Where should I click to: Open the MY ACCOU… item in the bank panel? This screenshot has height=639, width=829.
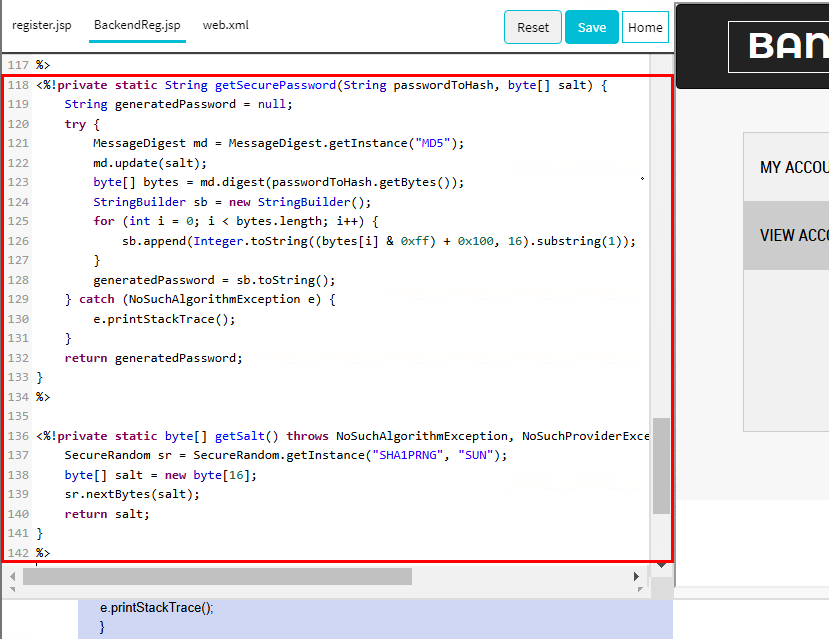[x=786, y=167]
